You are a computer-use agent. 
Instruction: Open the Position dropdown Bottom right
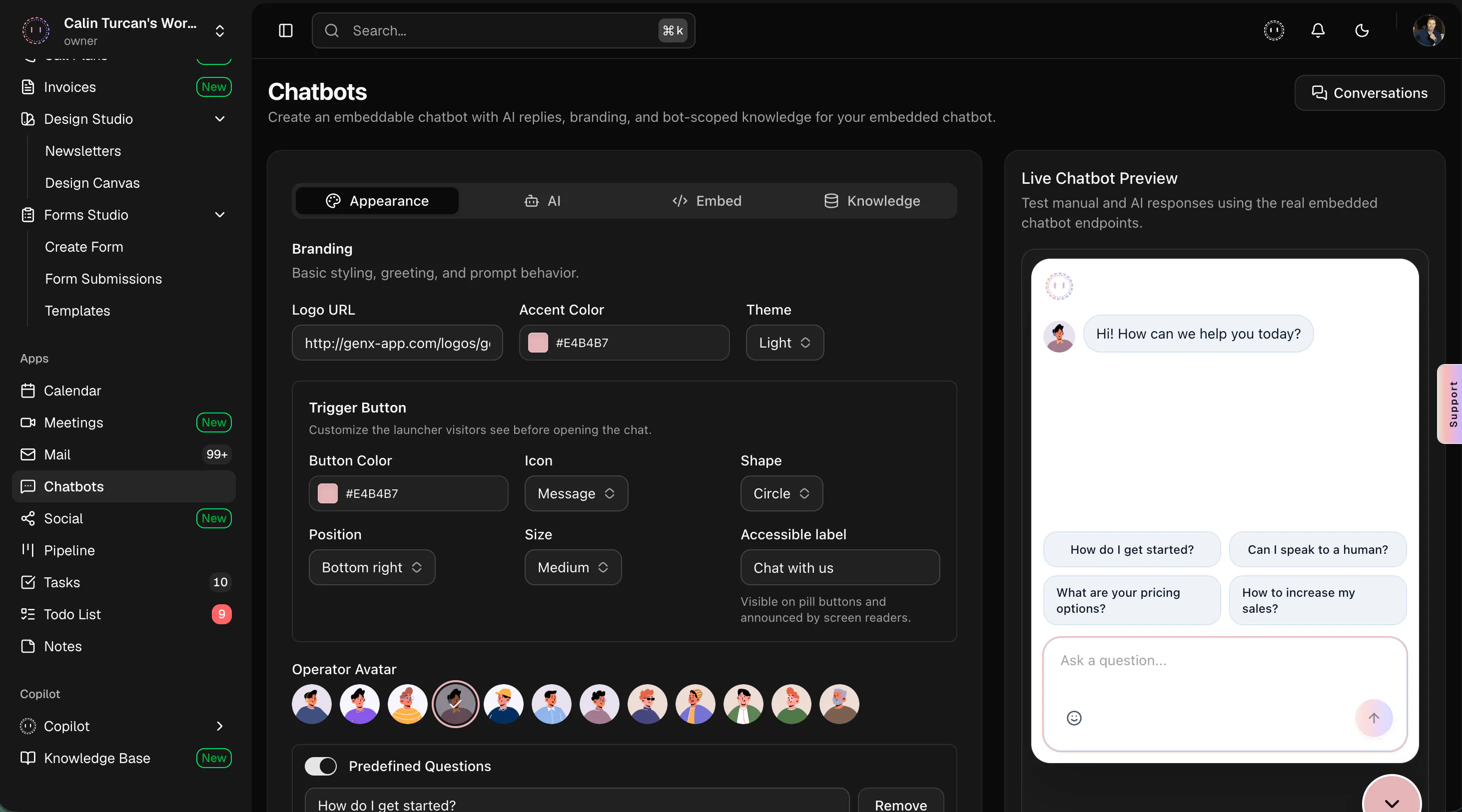(372, 567)
